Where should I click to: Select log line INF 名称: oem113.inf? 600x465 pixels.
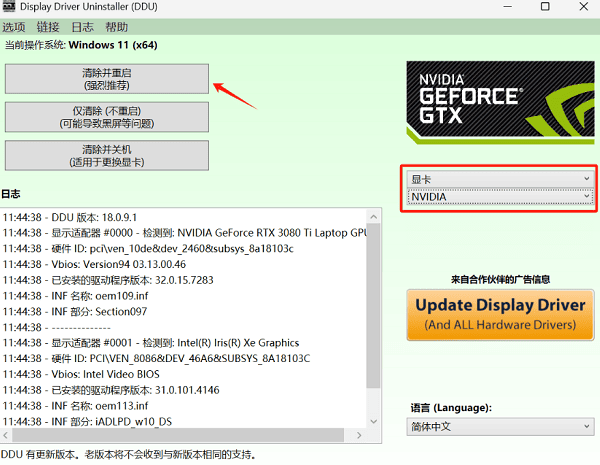75,405
